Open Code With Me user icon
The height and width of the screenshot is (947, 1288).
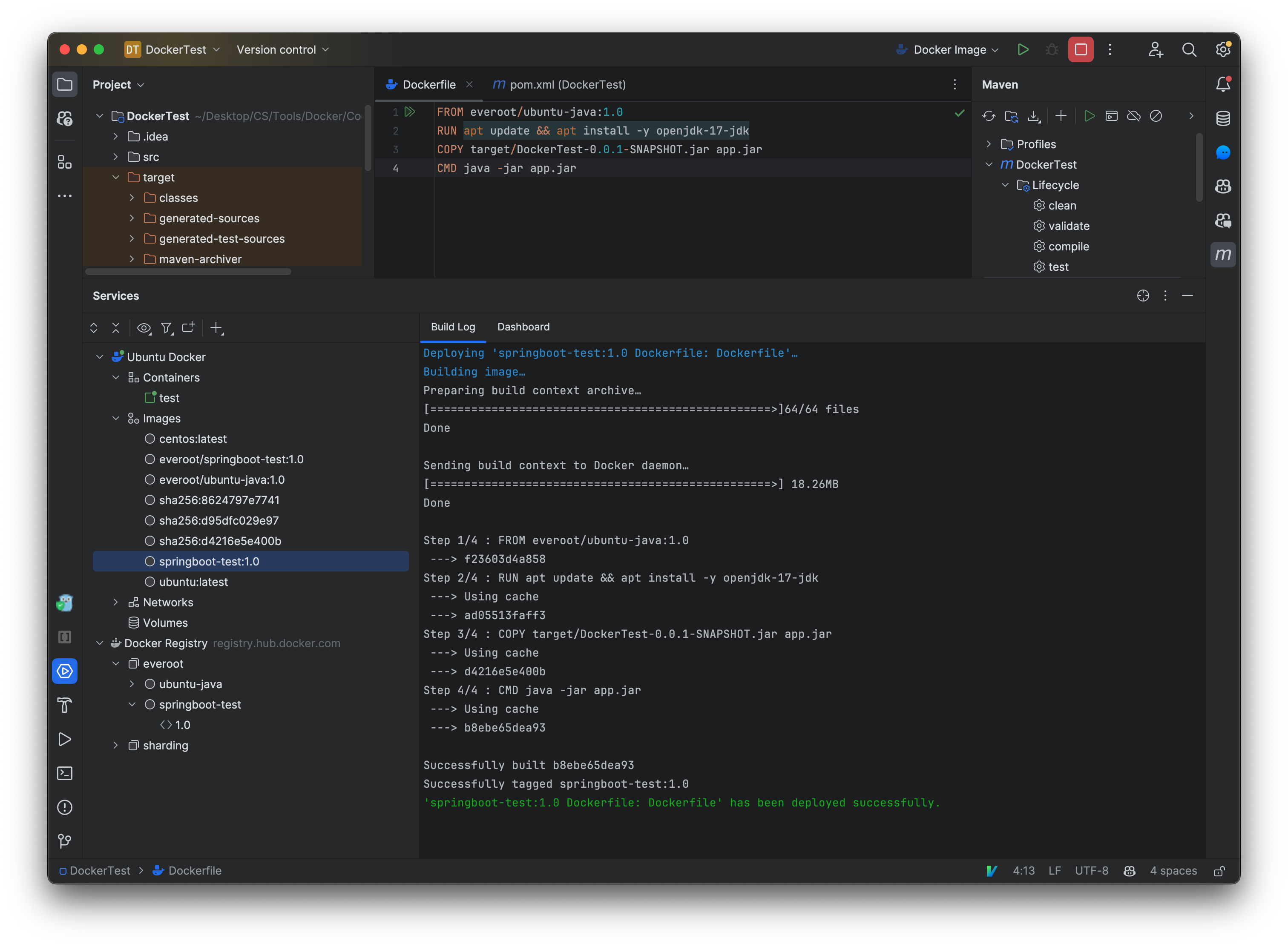tap(1156, 50)
